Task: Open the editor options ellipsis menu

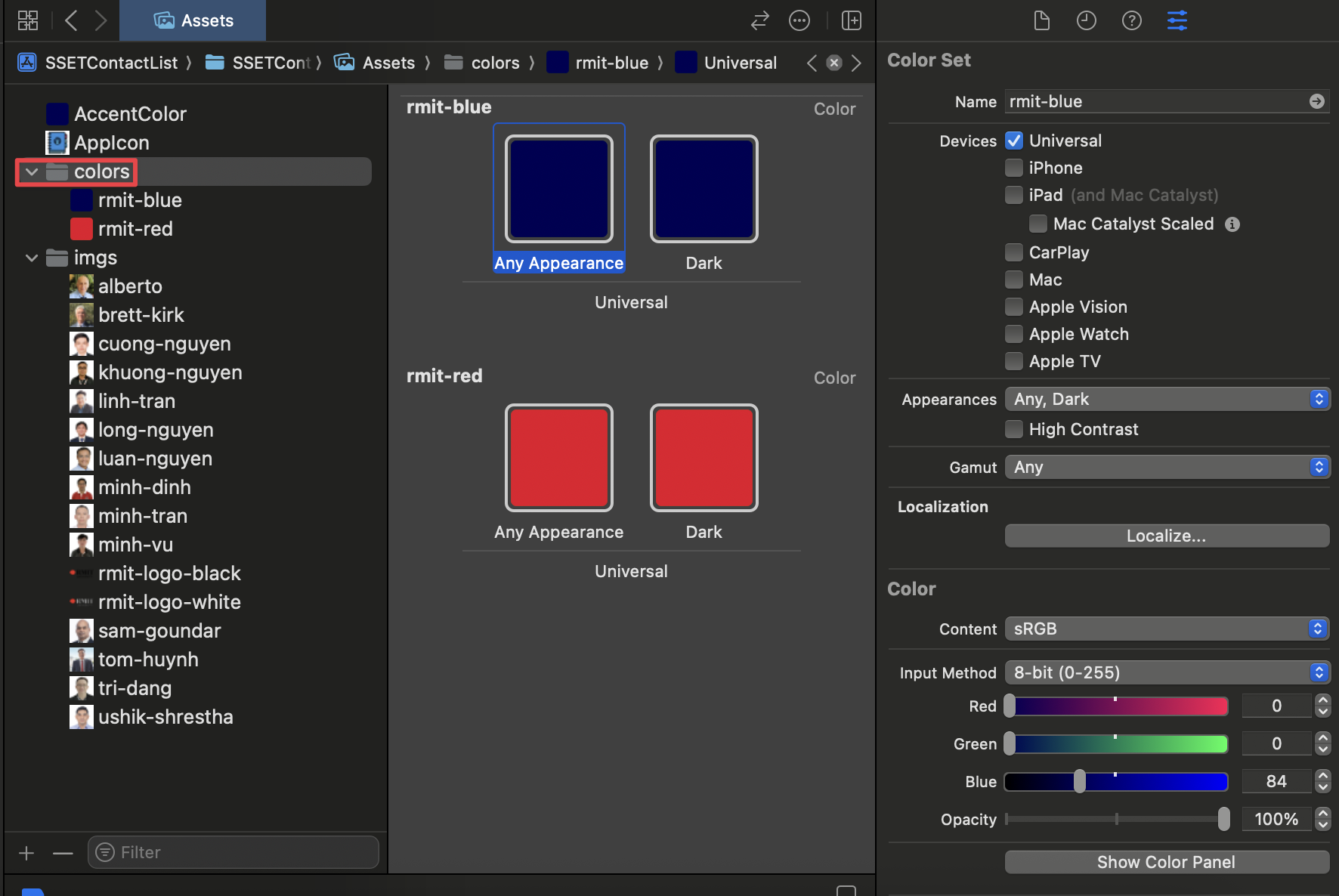Action: pos(799,20)
